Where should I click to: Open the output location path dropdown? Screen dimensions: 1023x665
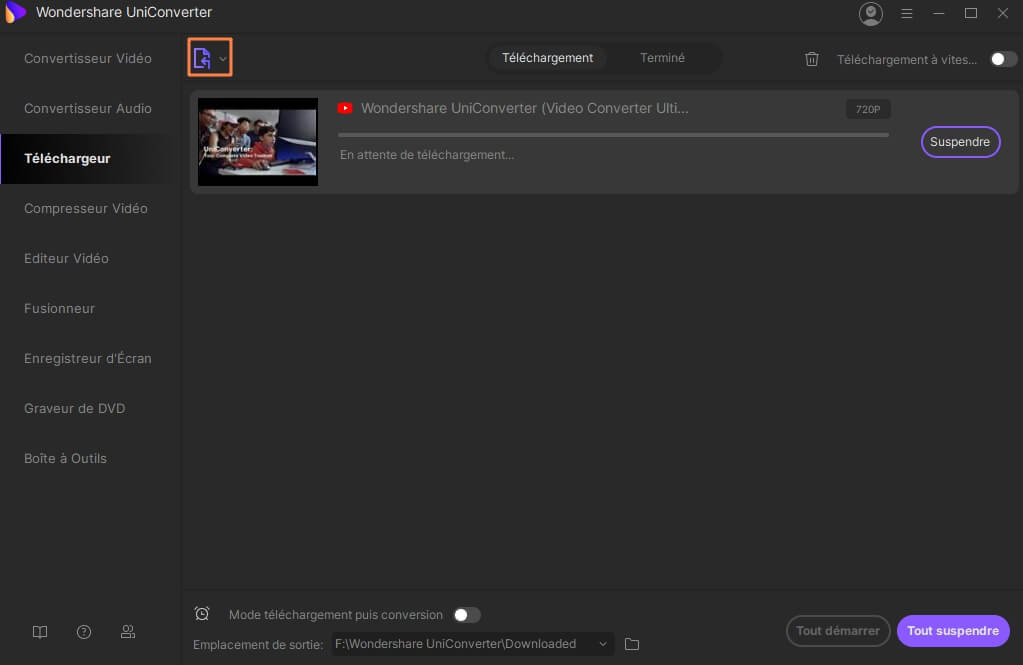click(603, 644)
